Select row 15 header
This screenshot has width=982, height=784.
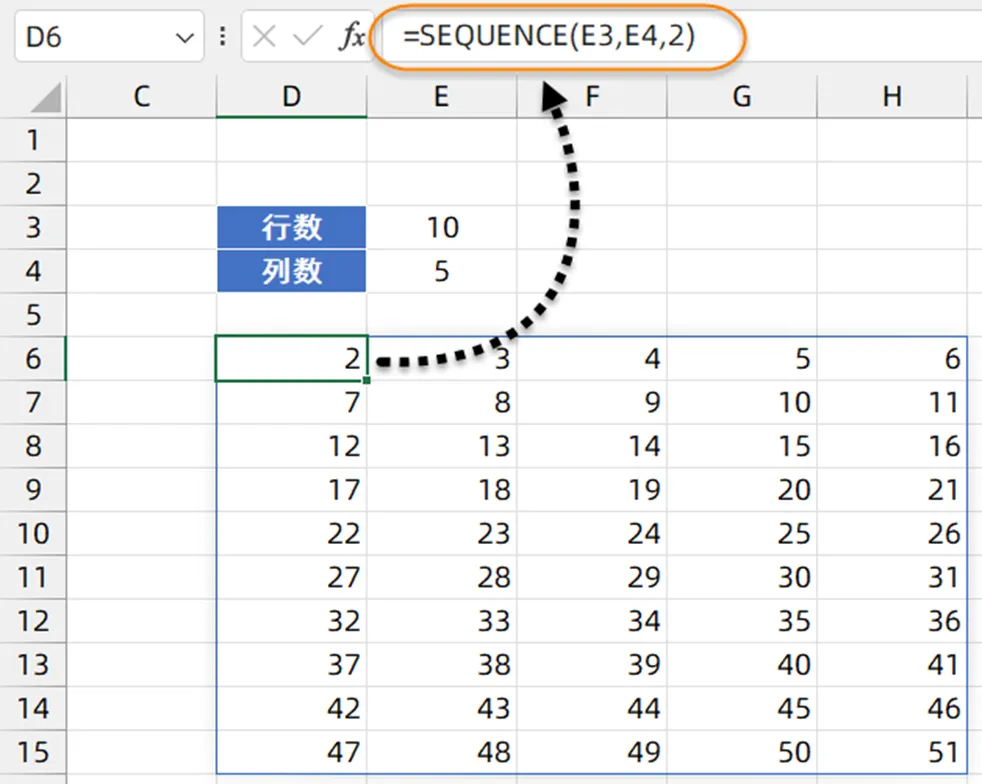tap(33, 752)
